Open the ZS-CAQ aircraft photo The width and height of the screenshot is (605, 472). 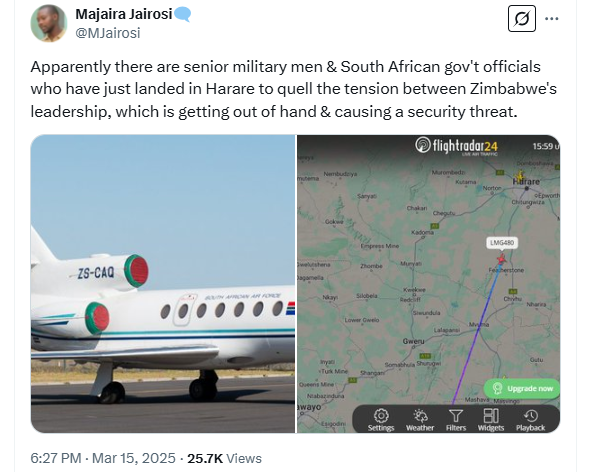click(x=163, y=284)
